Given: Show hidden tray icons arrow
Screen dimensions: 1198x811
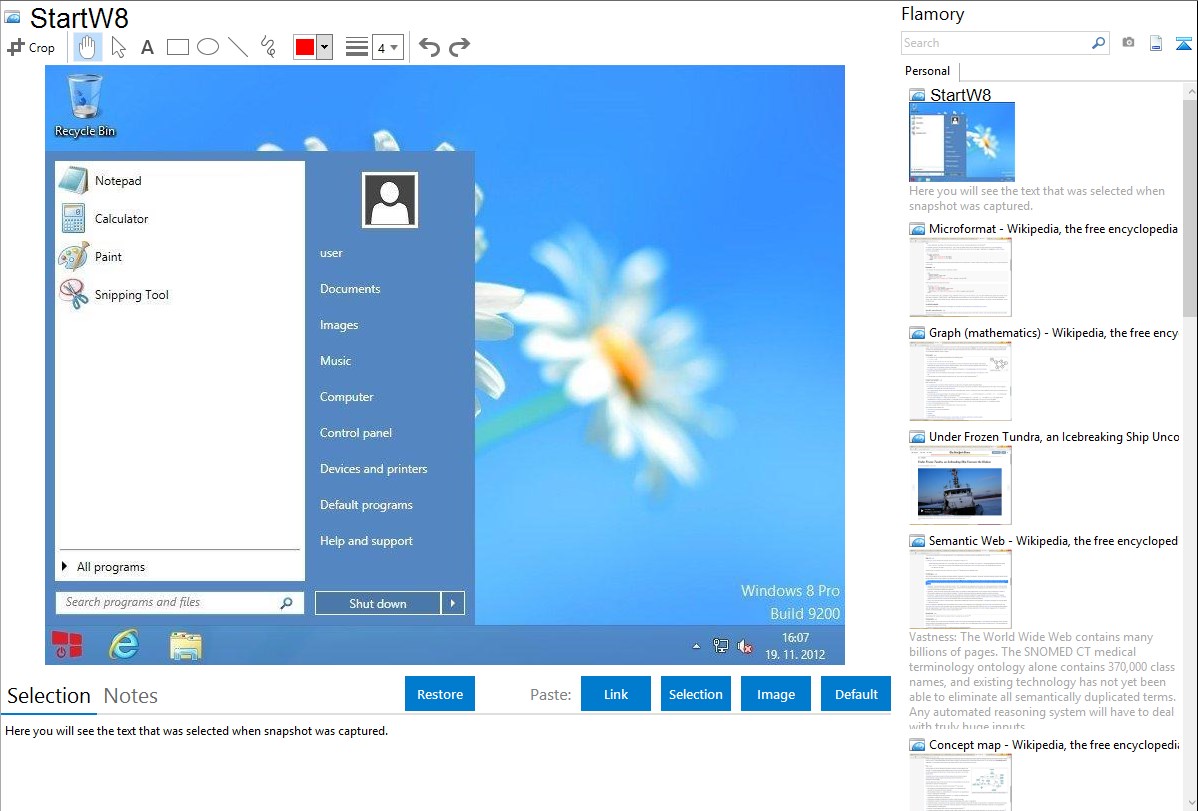Looking at the screenshot, I should point(696,647).
